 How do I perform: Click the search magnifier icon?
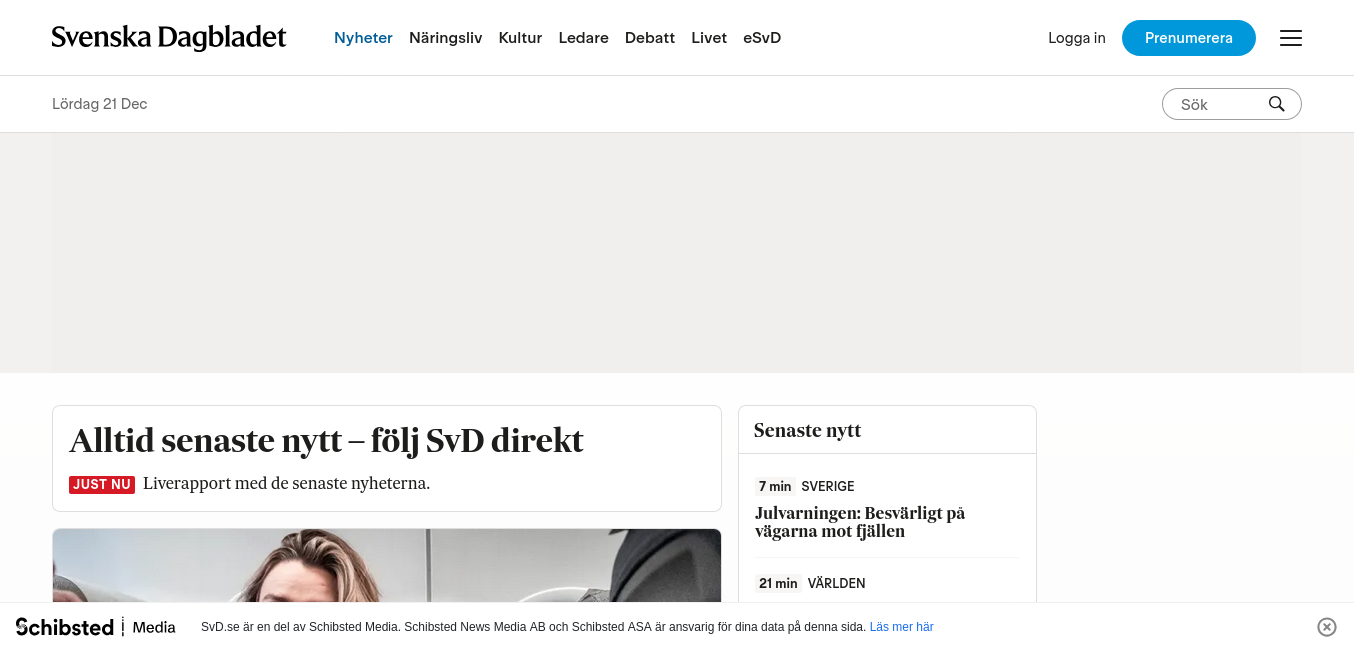click(x=1276, y=104)
